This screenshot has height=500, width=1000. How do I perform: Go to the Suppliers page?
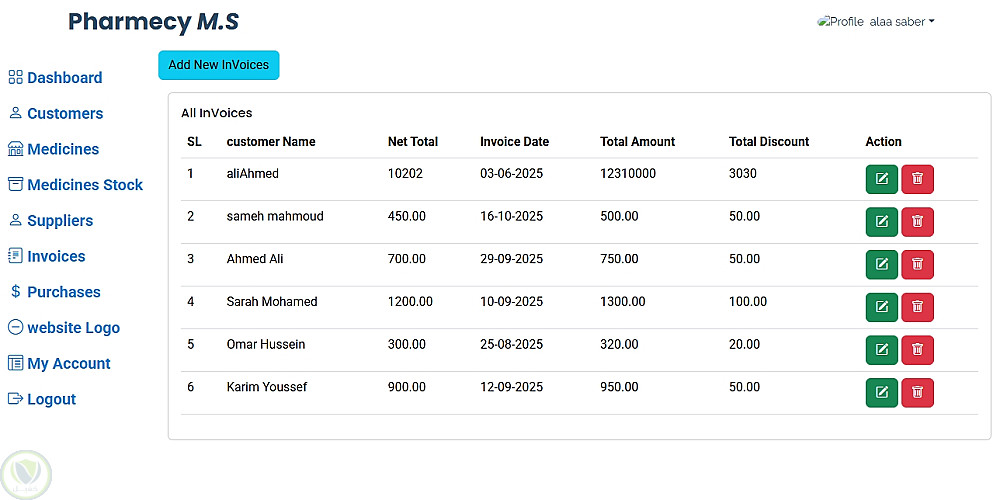tap(60, 221)
